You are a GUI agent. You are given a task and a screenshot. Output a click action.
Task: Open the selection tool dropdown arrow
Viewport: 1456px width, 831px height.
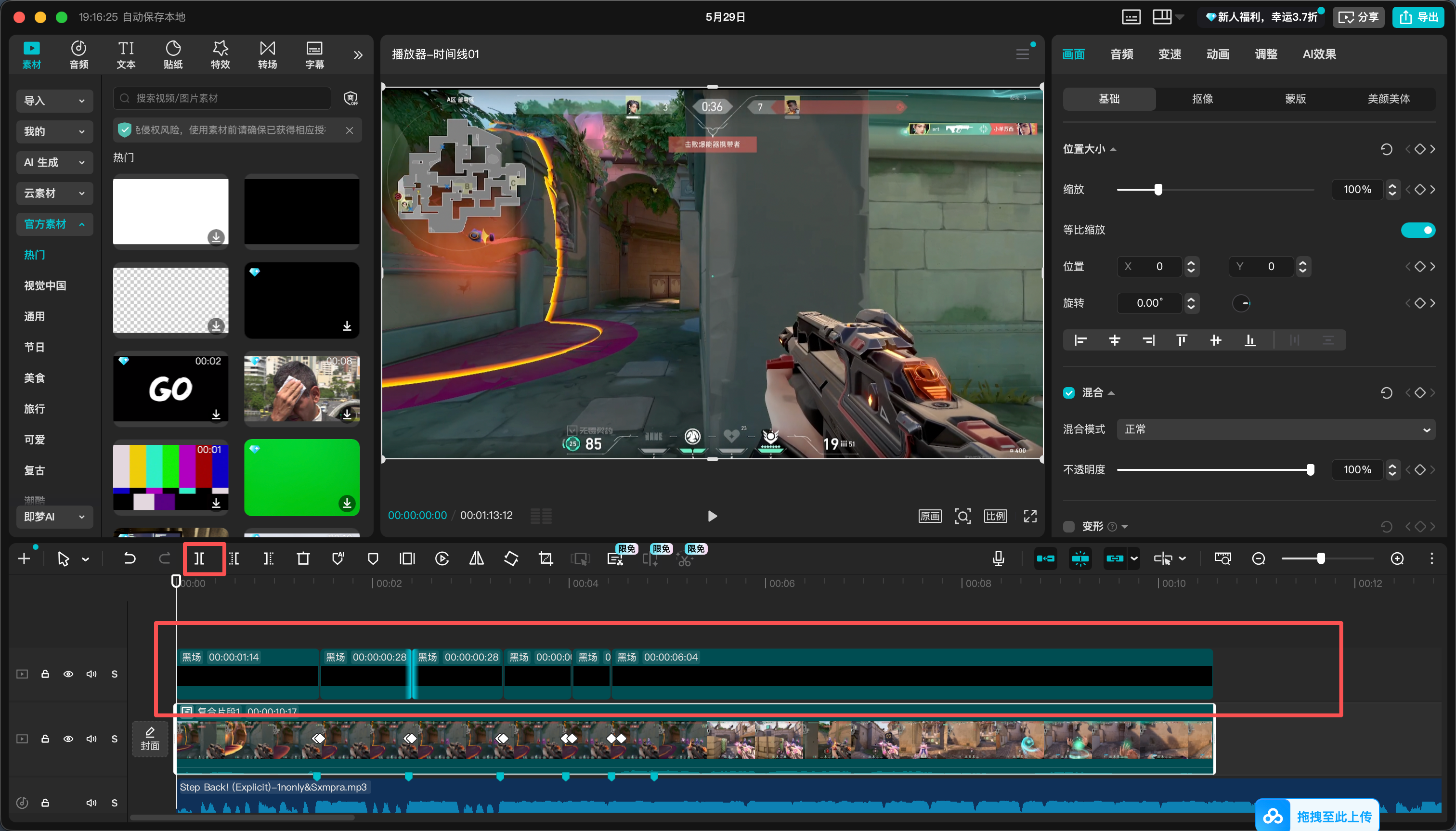86,559
